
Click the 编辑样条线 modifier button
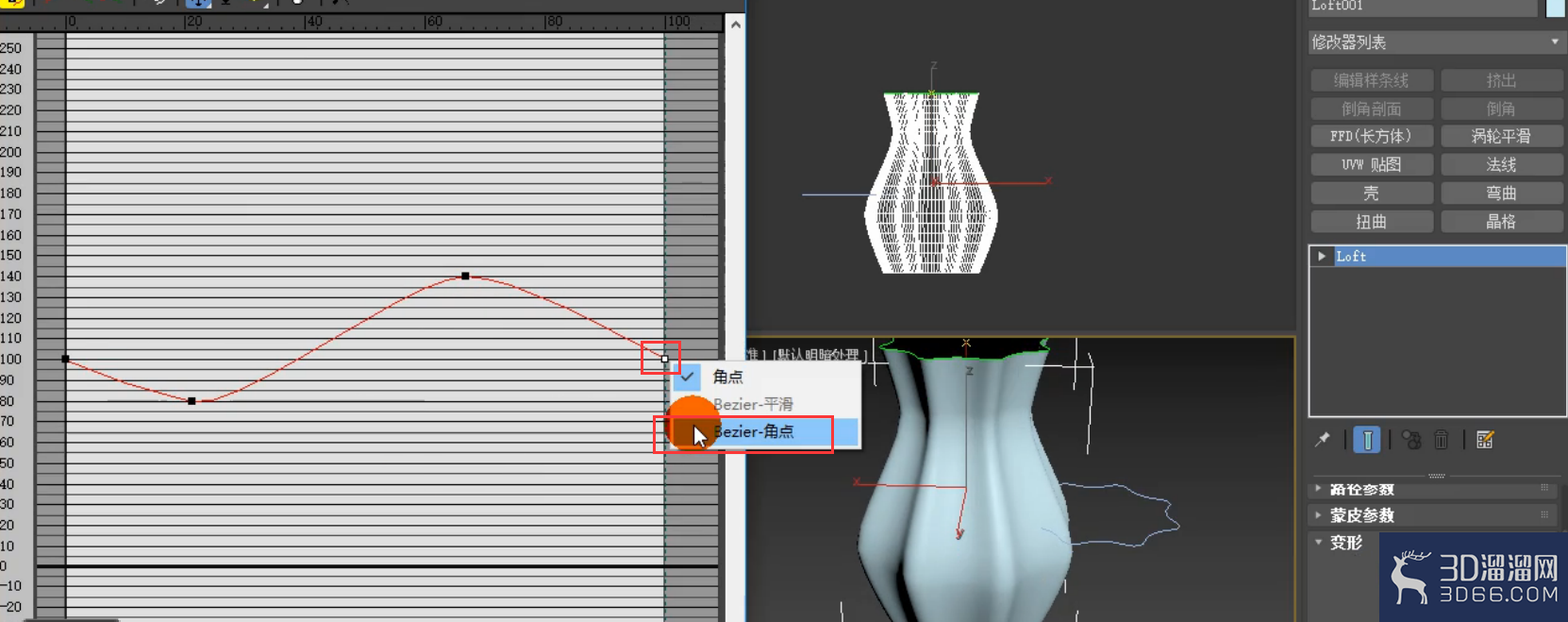coord(1372,80)
